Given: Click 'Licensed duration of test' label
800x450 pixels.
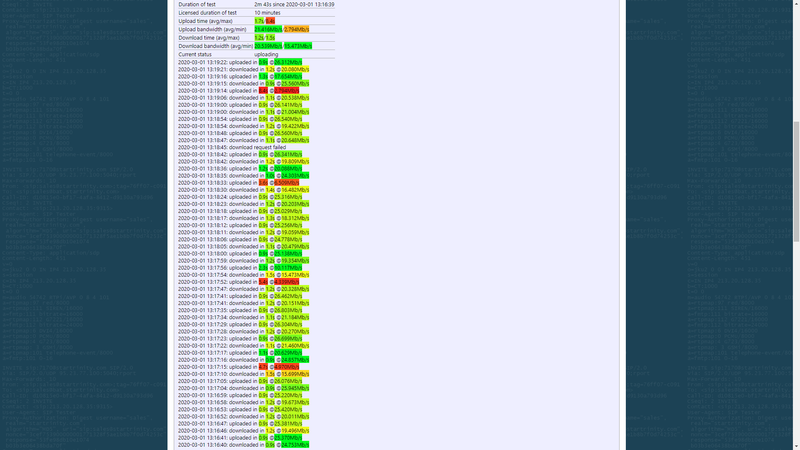Looking at the screenshot, I should pyautogui.click(x=208, y=12).
